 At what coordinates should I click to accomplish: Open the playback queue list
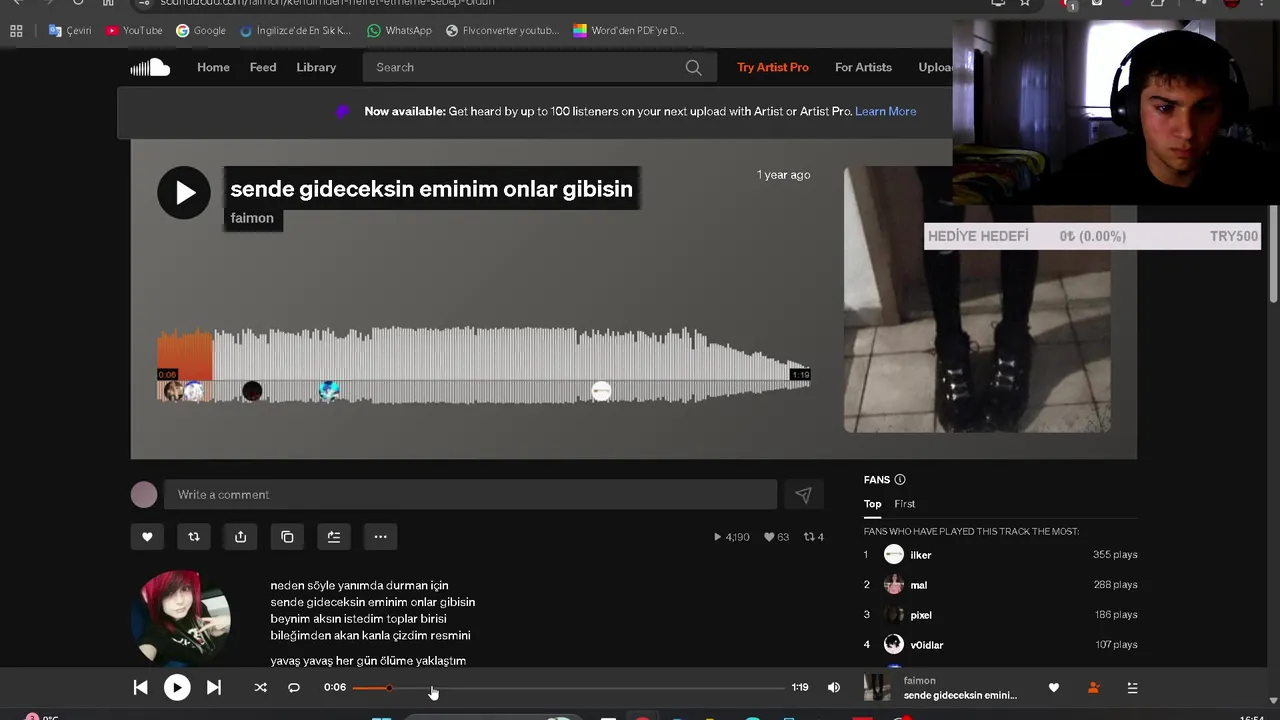[x=1132, y=688]
